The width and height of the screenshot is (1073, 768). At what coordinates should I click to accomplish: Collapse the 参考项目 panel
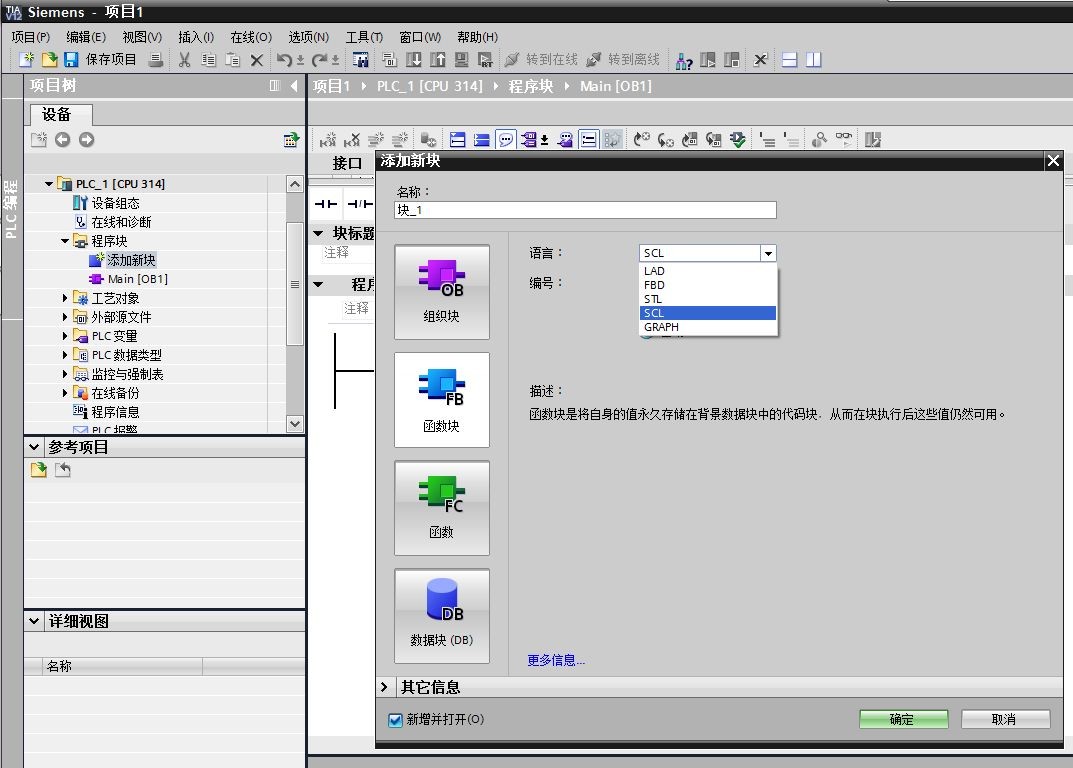tap(35, 447)
